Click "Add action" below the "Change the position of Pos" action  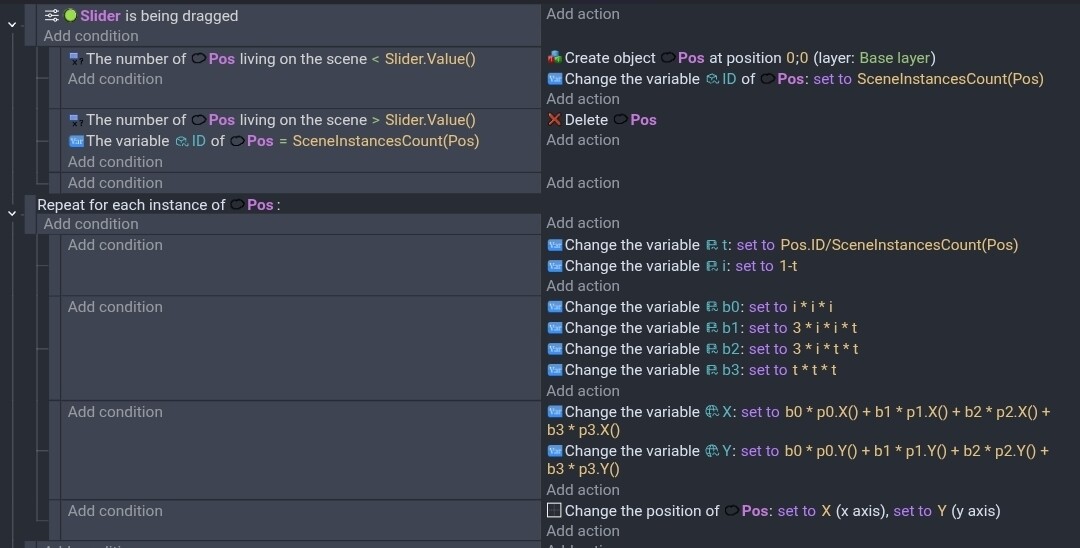click(583, 531)
